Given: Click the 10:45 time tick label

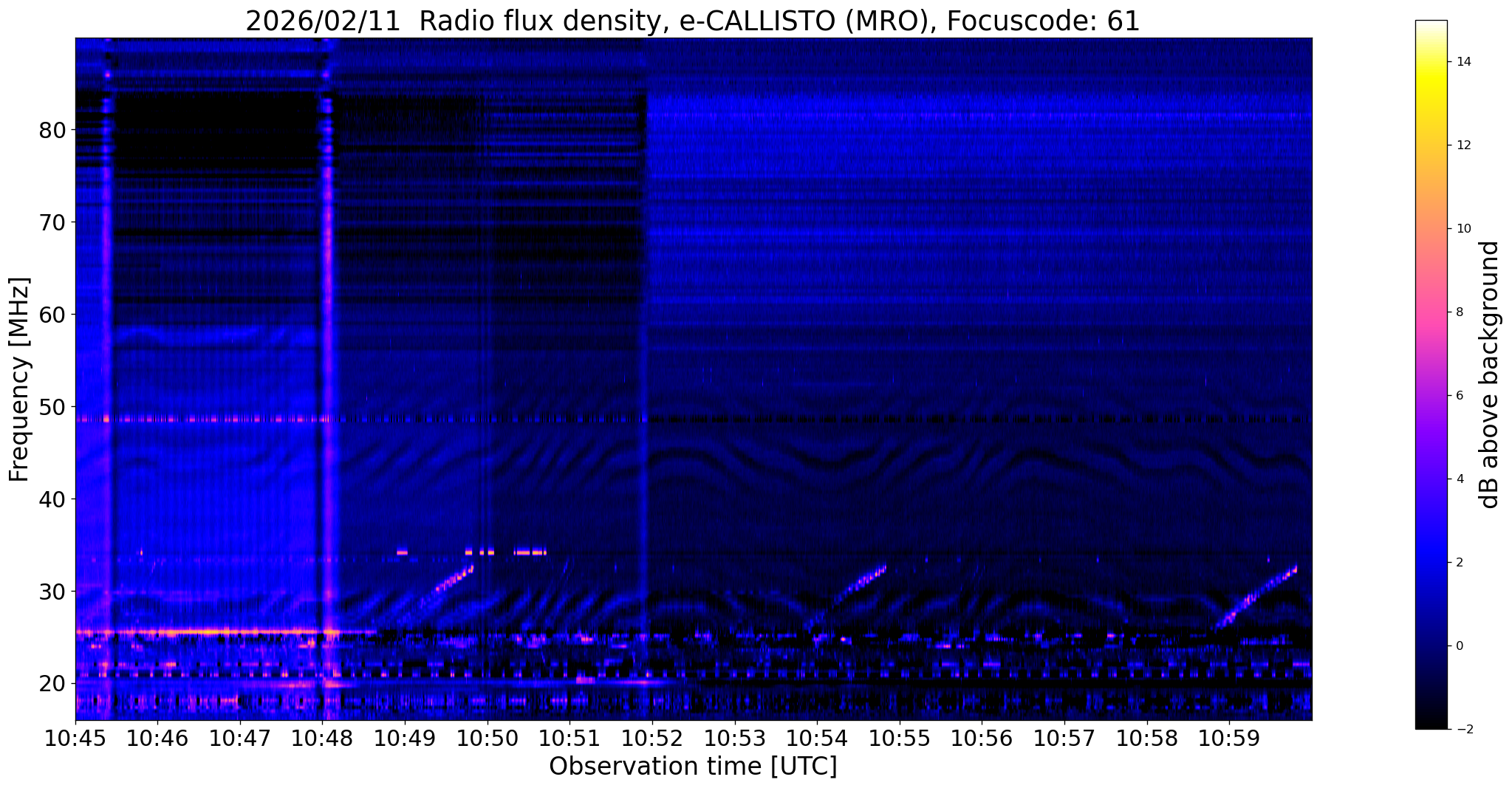Looking at the screenshot, I should (75, 738).
